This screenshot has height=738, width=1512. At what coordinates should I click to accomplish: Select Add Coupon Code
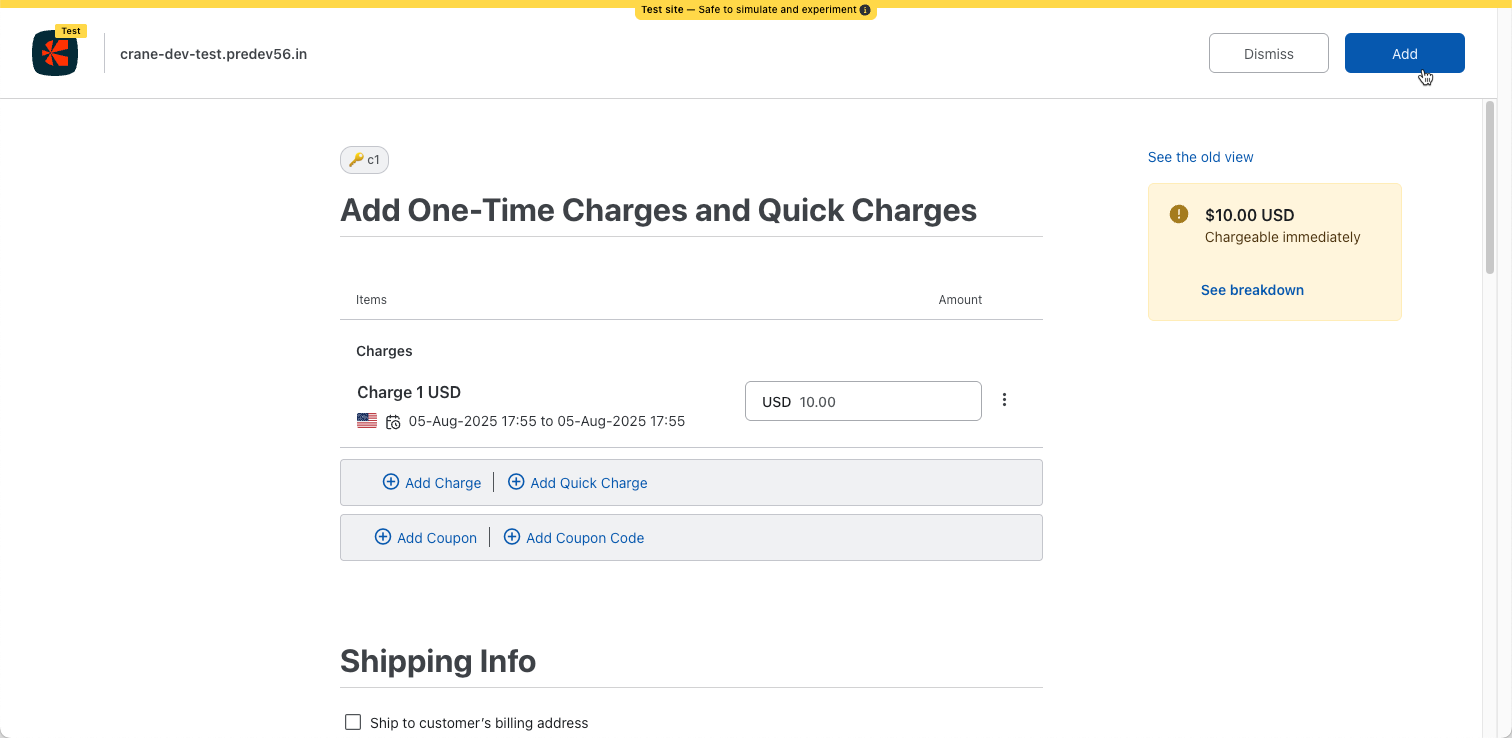(574, 538)
